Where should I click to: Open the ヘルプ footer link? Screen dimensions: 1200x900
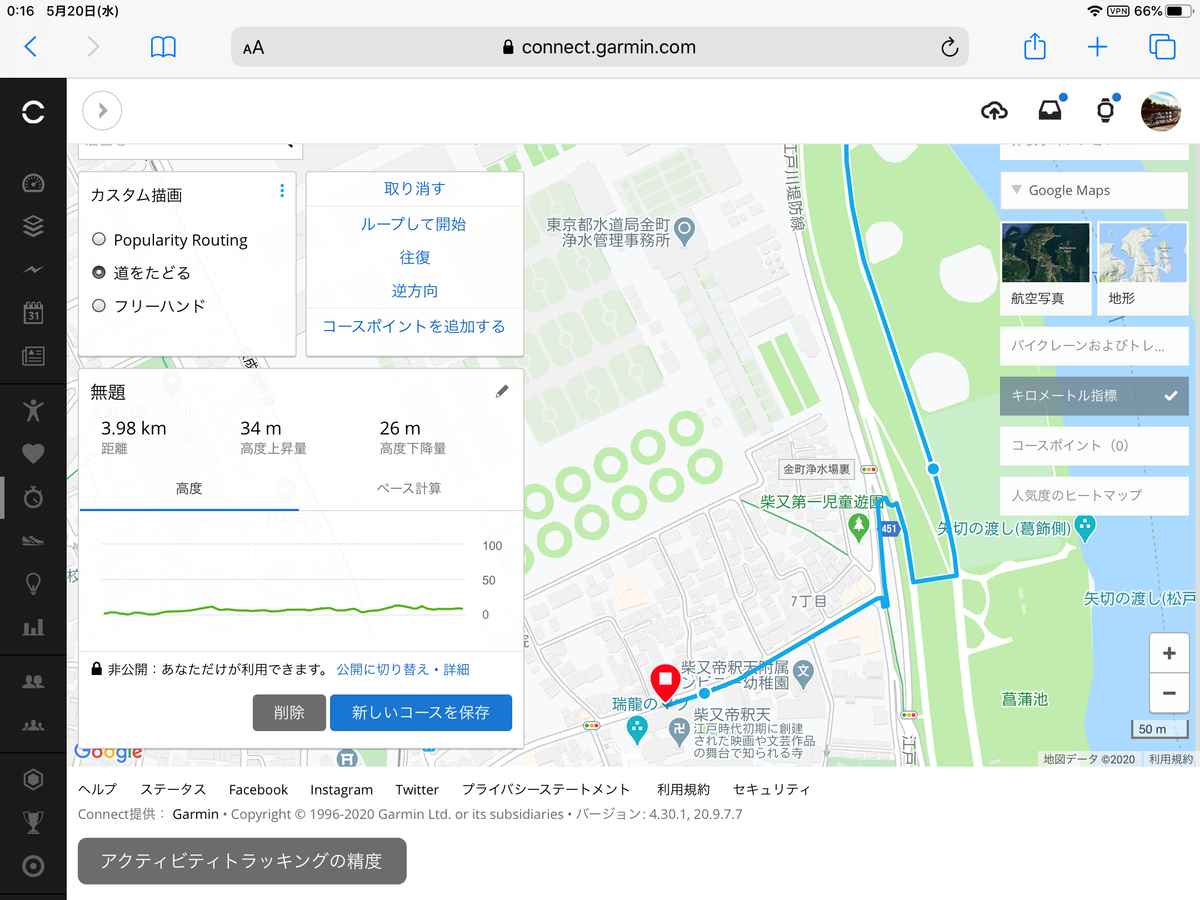tap(97, 789)
